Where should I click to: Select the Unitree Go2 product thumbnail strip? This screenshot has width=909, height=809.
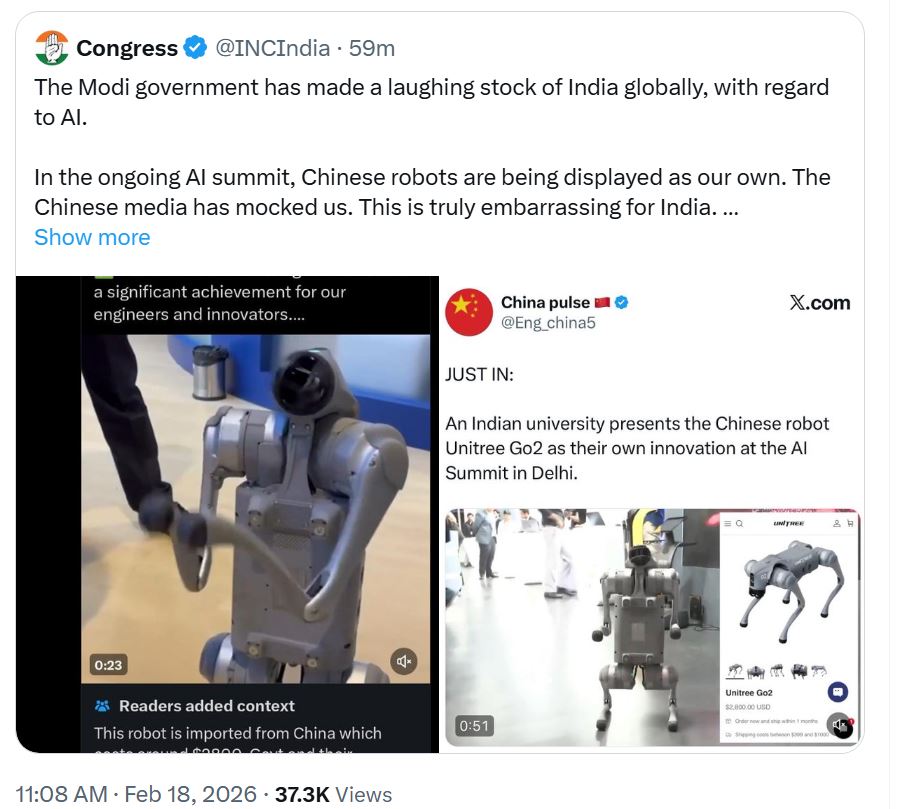click(x=777, y=671)
